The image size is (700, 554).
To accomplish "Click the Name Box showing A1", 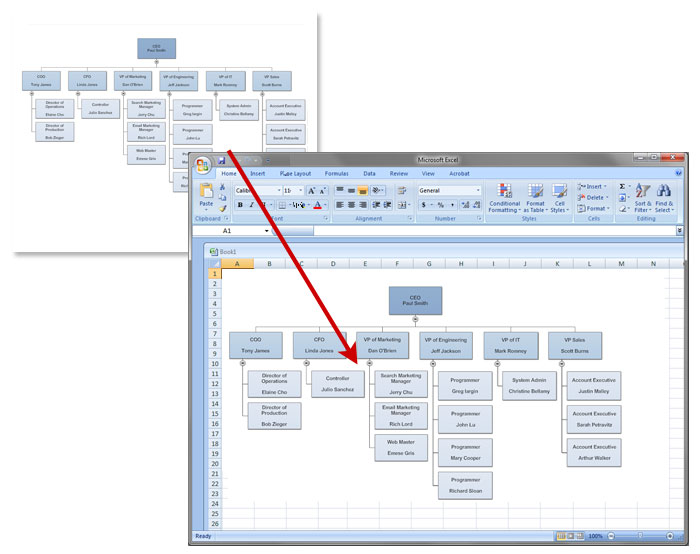I will tap(229, 231).
